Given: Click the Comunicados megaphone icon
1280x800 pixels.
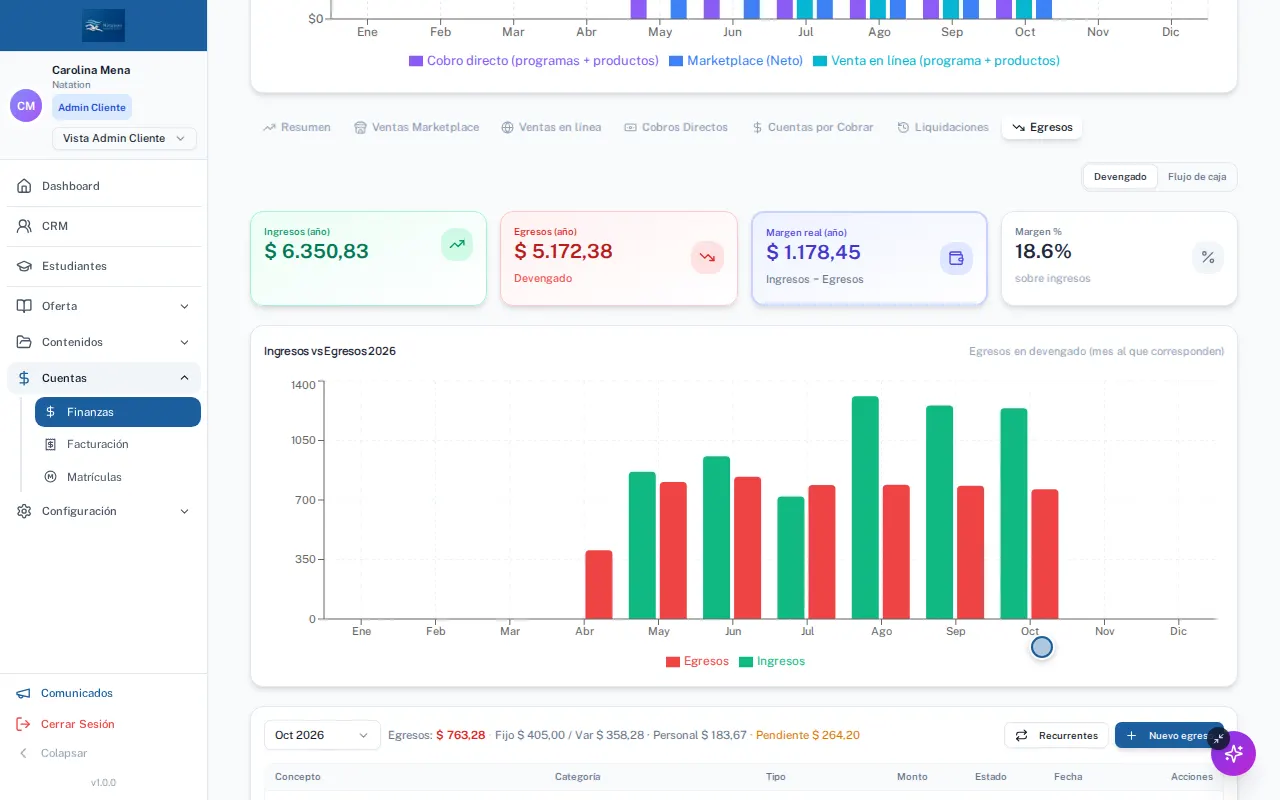Looking at the screenshot, I should click(23, 693).
